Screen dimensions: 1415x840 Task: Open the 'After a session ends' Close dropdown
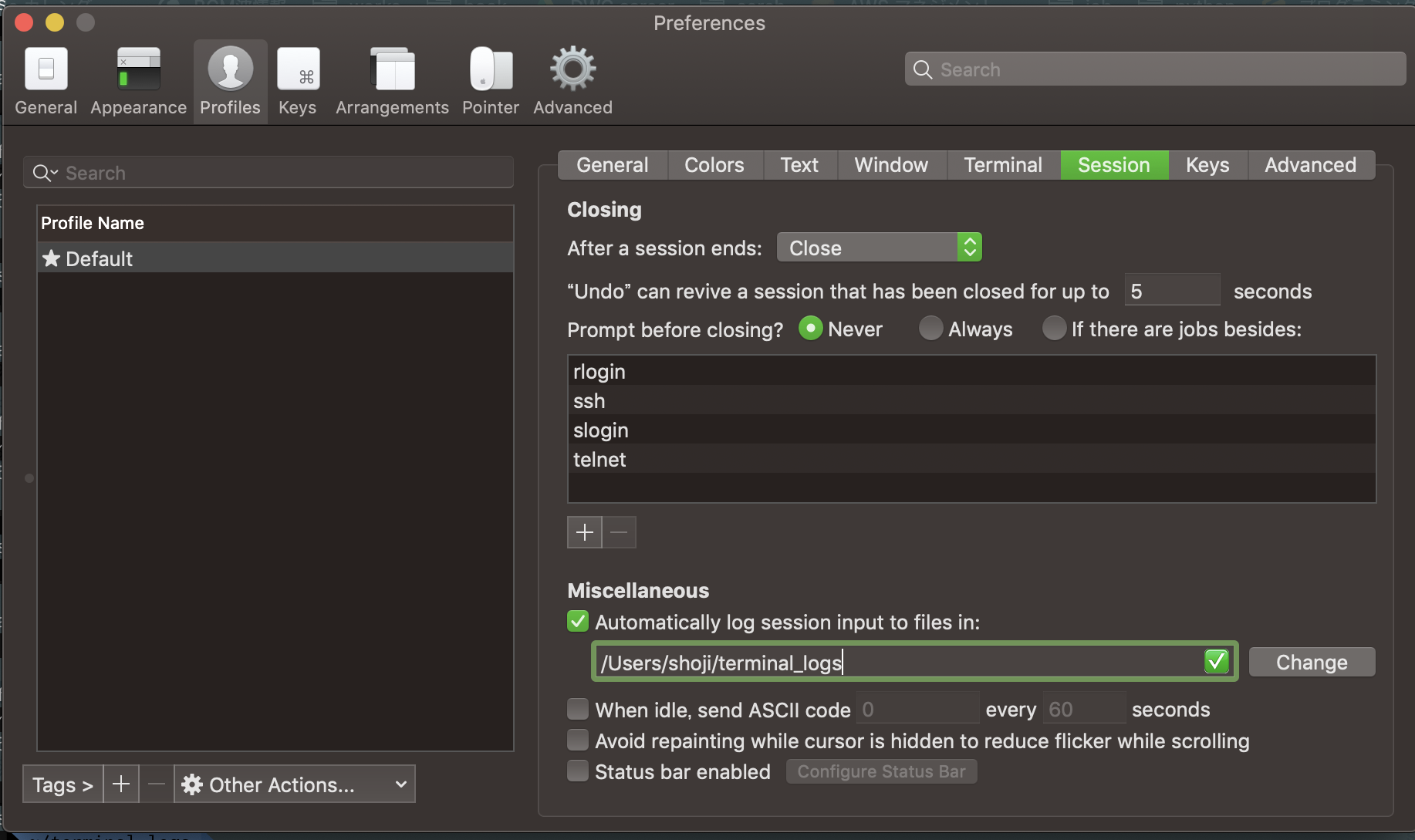(879, 248)
